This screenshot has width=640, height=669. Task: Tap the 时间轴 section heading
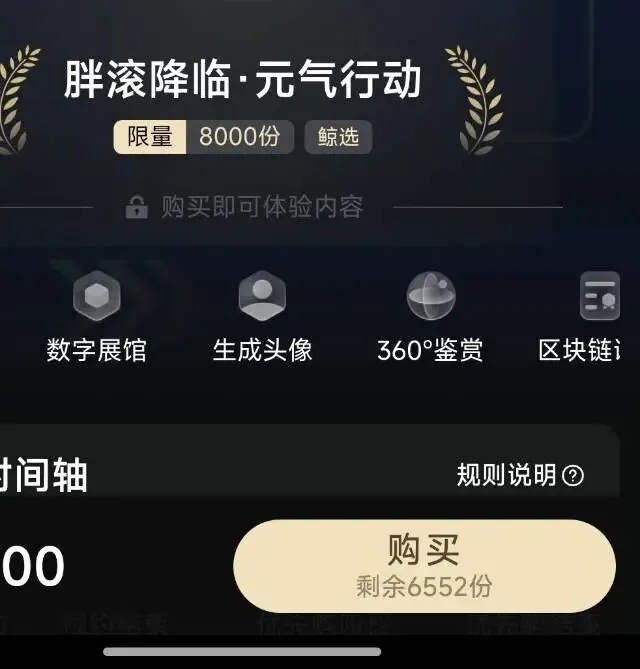44,475
